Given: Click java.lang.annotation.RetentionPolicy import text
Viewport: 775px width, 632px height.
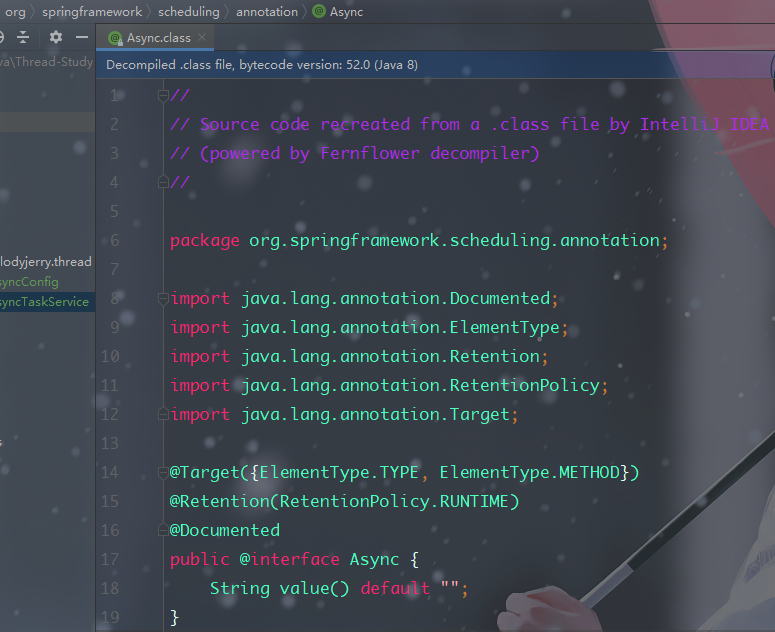Looking at the screenshot, I should click(x=421, y=385).
